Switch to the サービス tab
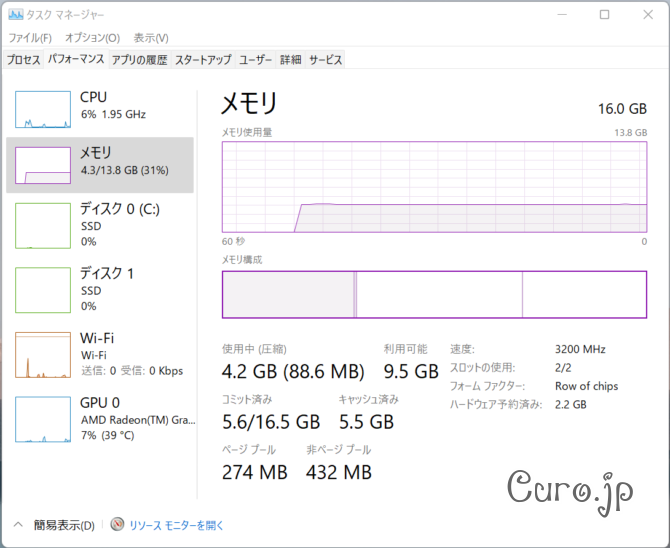 (x=326, y=60)
